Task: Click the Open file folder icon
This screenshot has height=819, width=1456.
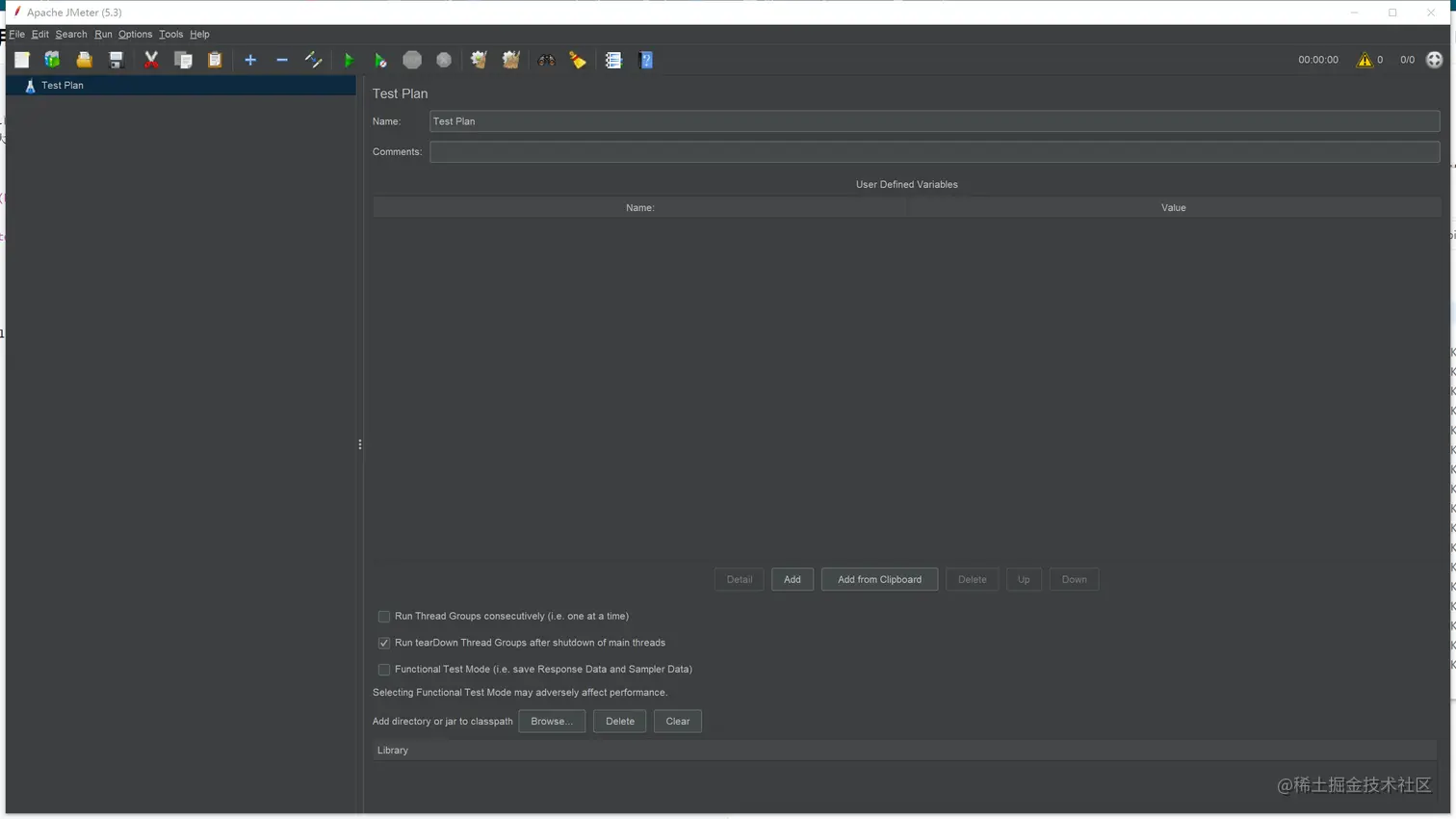Action: click(x=85, y=60)
